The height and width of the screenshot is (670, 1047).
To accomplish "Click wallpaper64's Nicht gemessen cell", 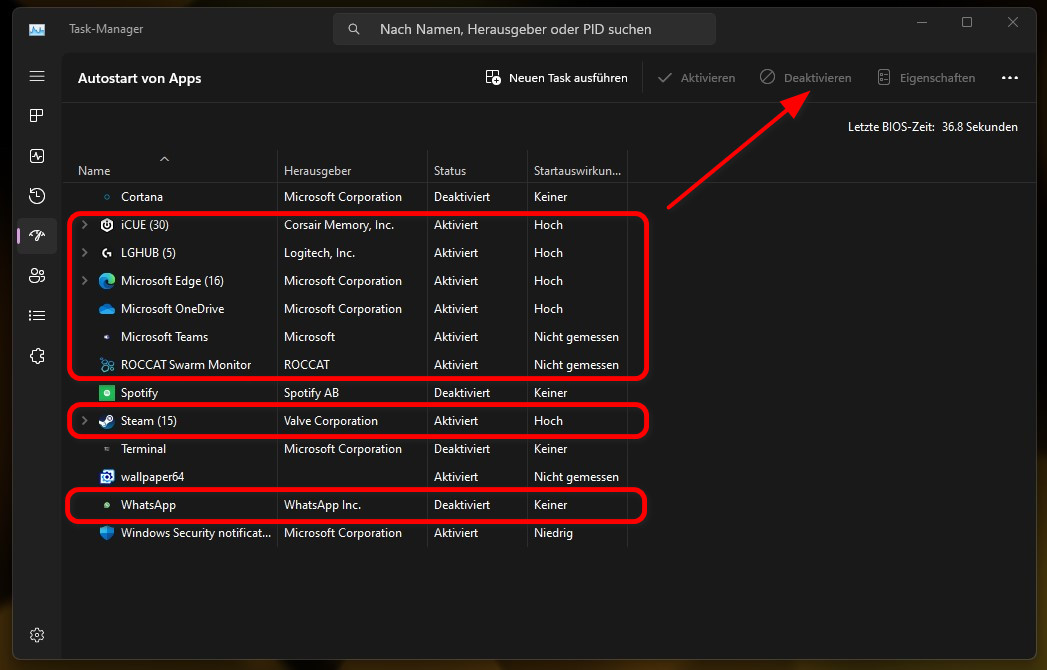I will (576, 477).
